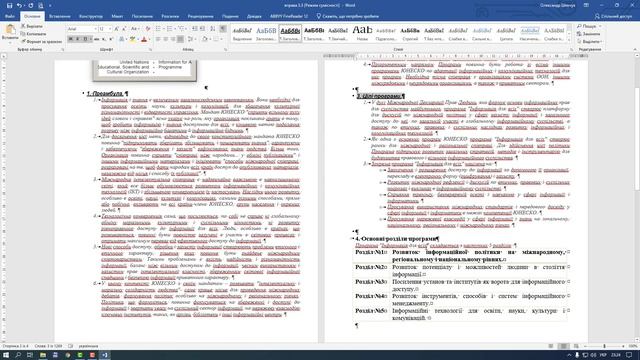Decrease font size with shrink font icon
This screenshot has width=640, height=360.
[x=124, y=29]
